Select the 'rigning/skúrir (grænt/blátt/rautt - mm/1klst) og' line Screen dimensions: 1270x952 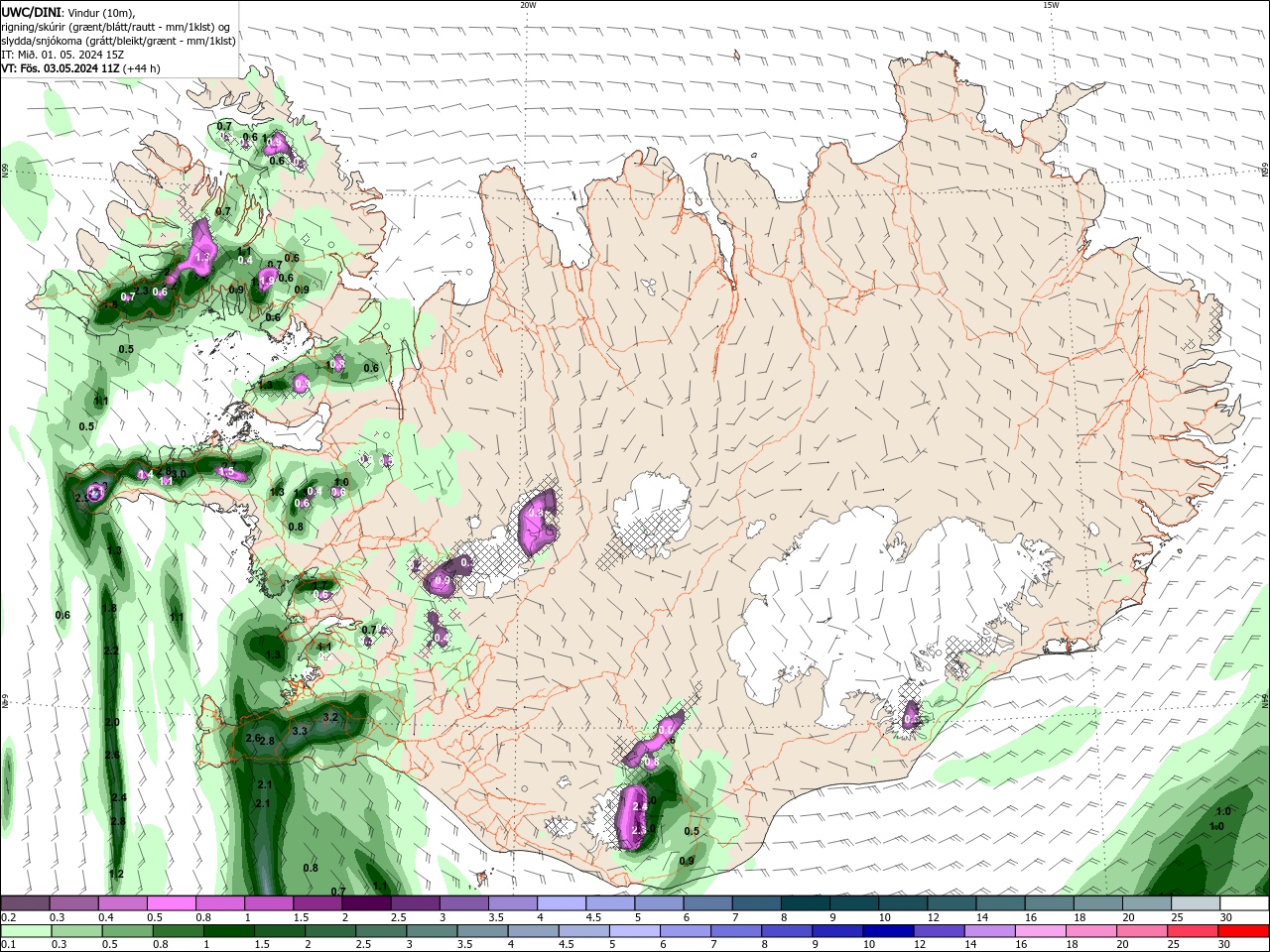coord(117,26)
